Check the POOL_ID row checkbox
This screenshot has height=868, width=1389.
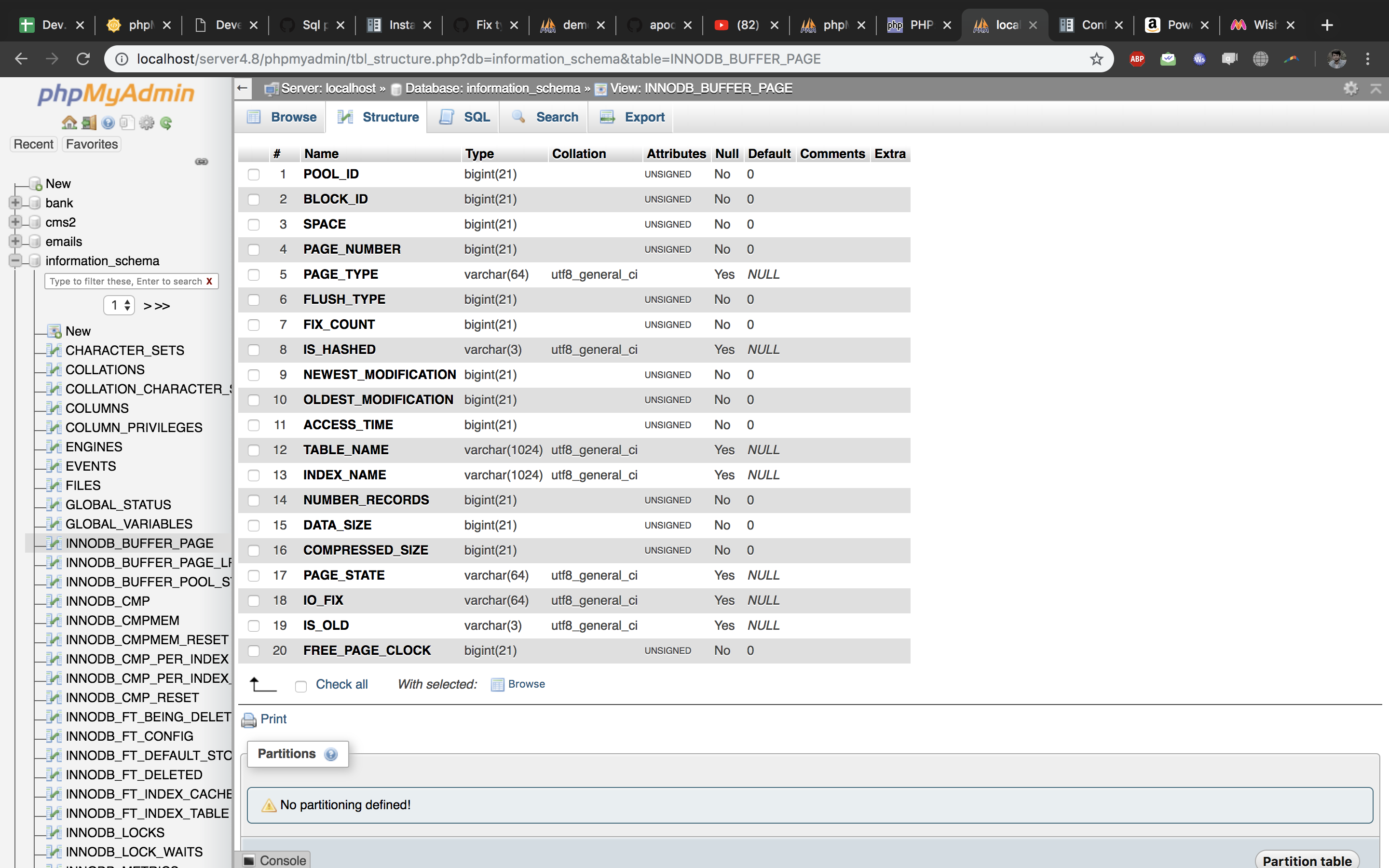[x=254, y=175]
